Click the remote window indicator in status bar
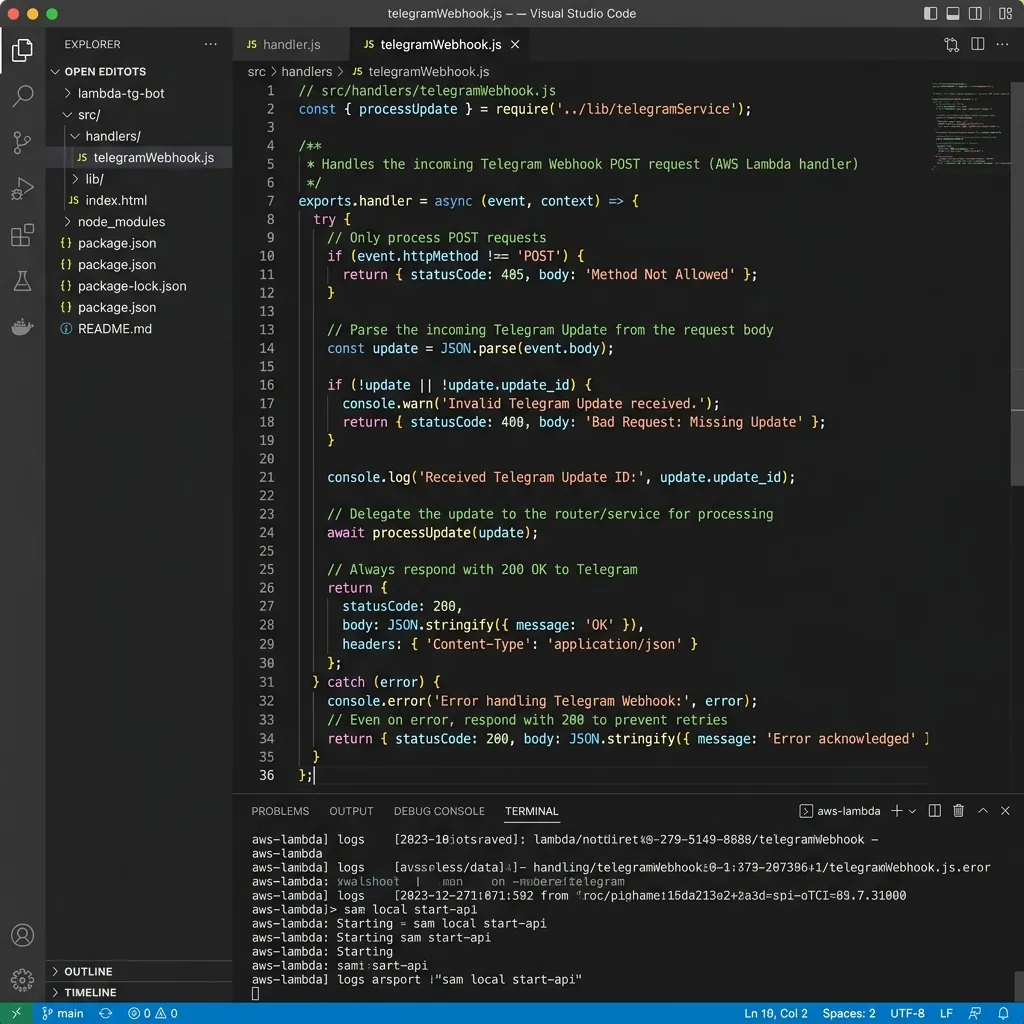 [x=17, y=1013]
